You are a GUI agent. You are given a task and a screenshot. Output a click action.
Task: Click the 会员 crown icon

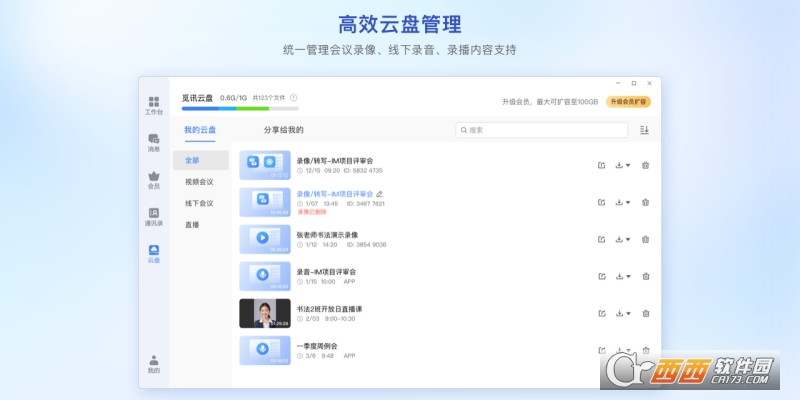(153, 180)
